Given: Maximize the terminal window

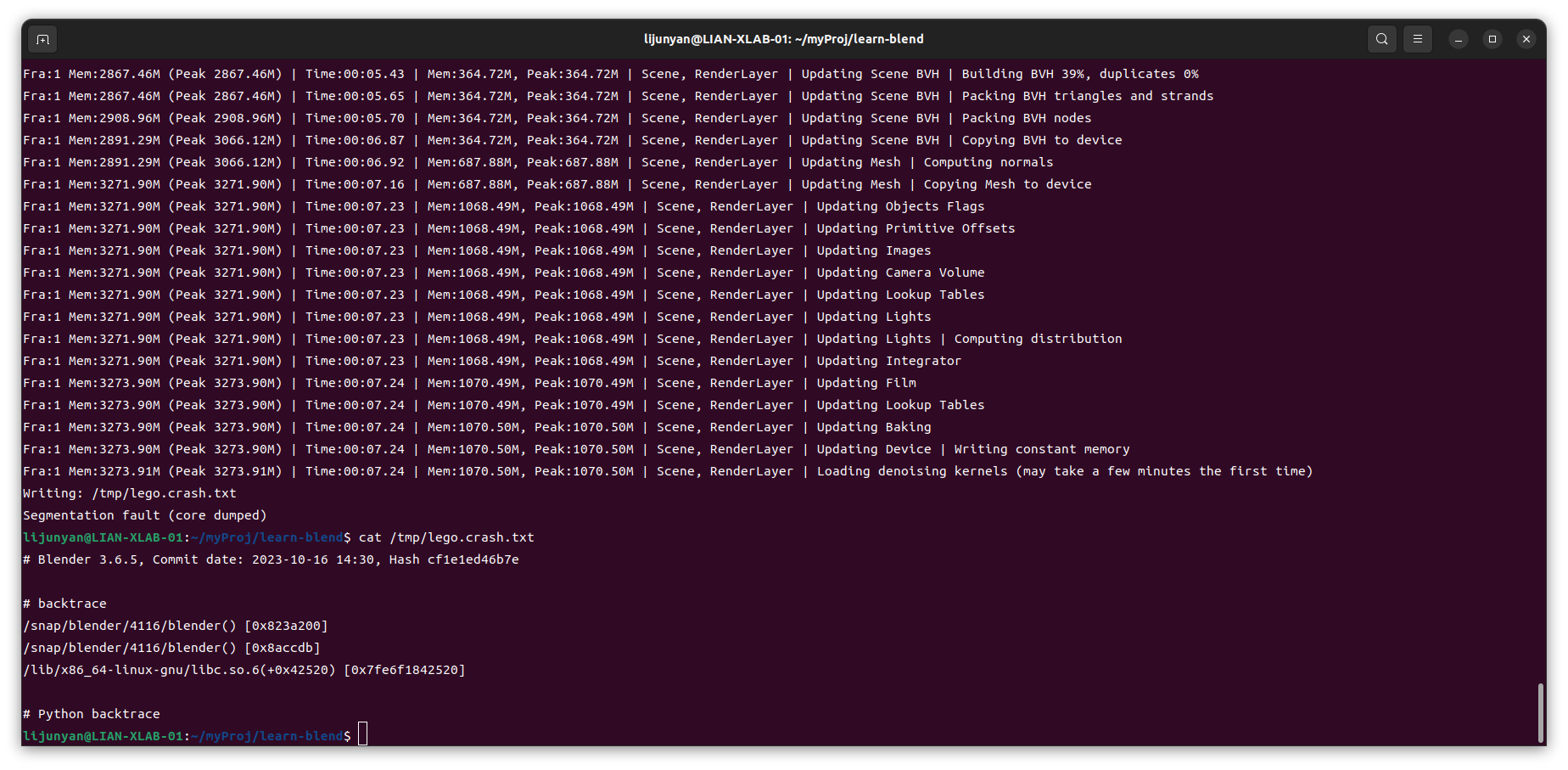Looking at the screenshot, I should pyautogui.click(x=1492, y=39).
